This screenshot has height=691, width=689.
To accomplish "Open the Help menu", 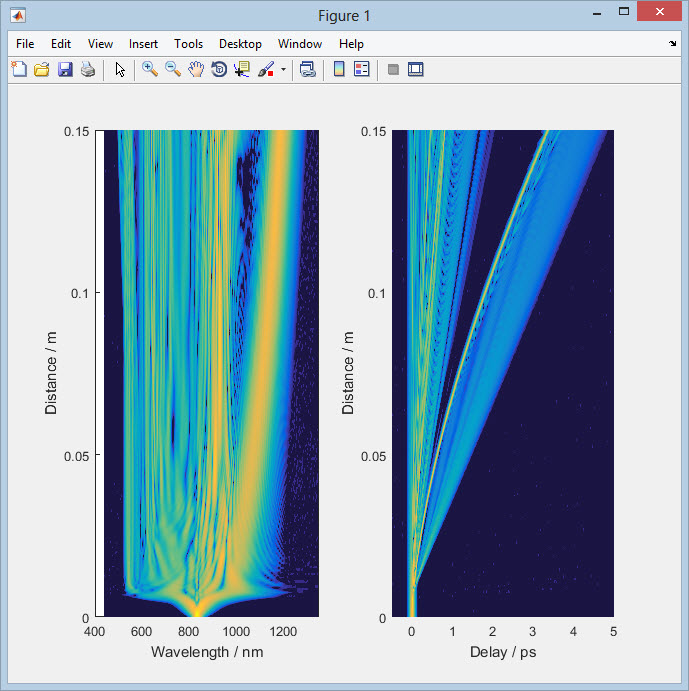I will [x=351, y=44].
